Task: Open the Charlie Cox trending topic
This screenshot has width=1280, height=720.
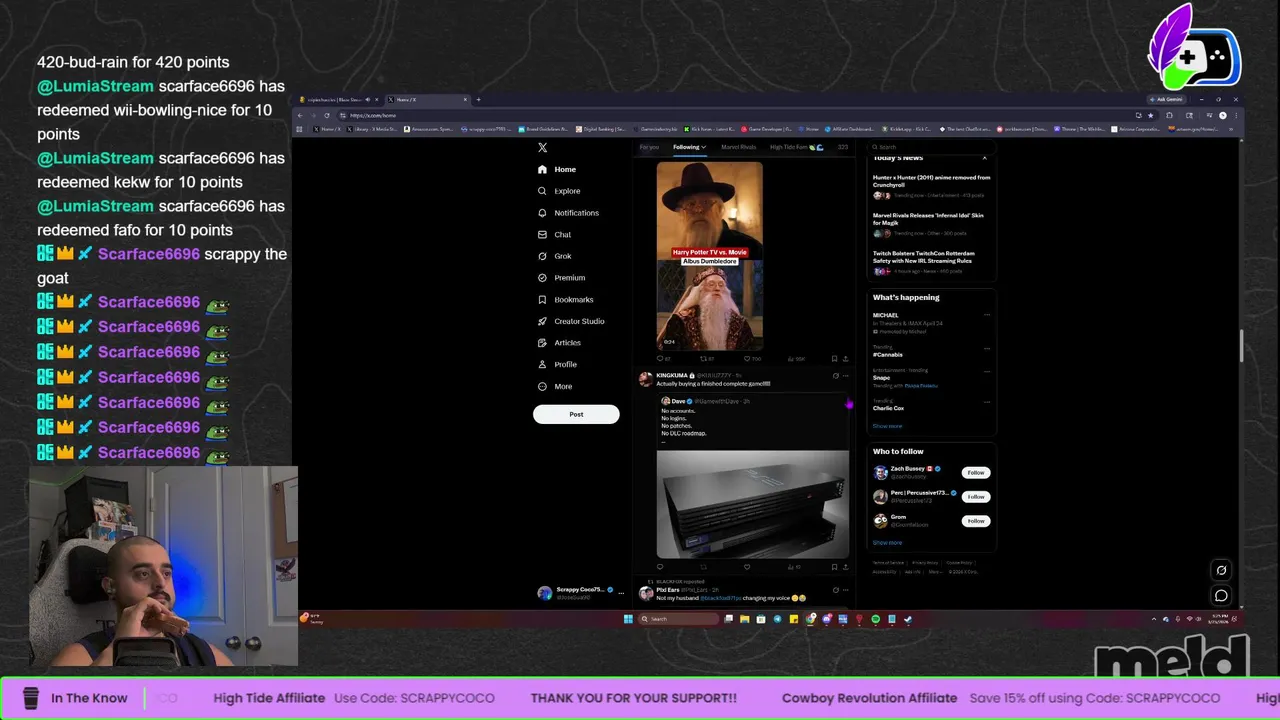Action: tap(888, 408)
